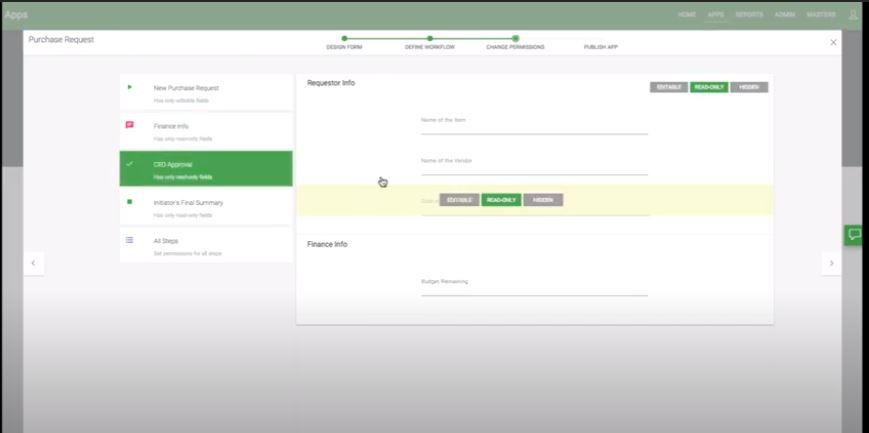Open the HOME navigation item
Image resolution: width=869 pixels, height=433 pixels.
687,15
